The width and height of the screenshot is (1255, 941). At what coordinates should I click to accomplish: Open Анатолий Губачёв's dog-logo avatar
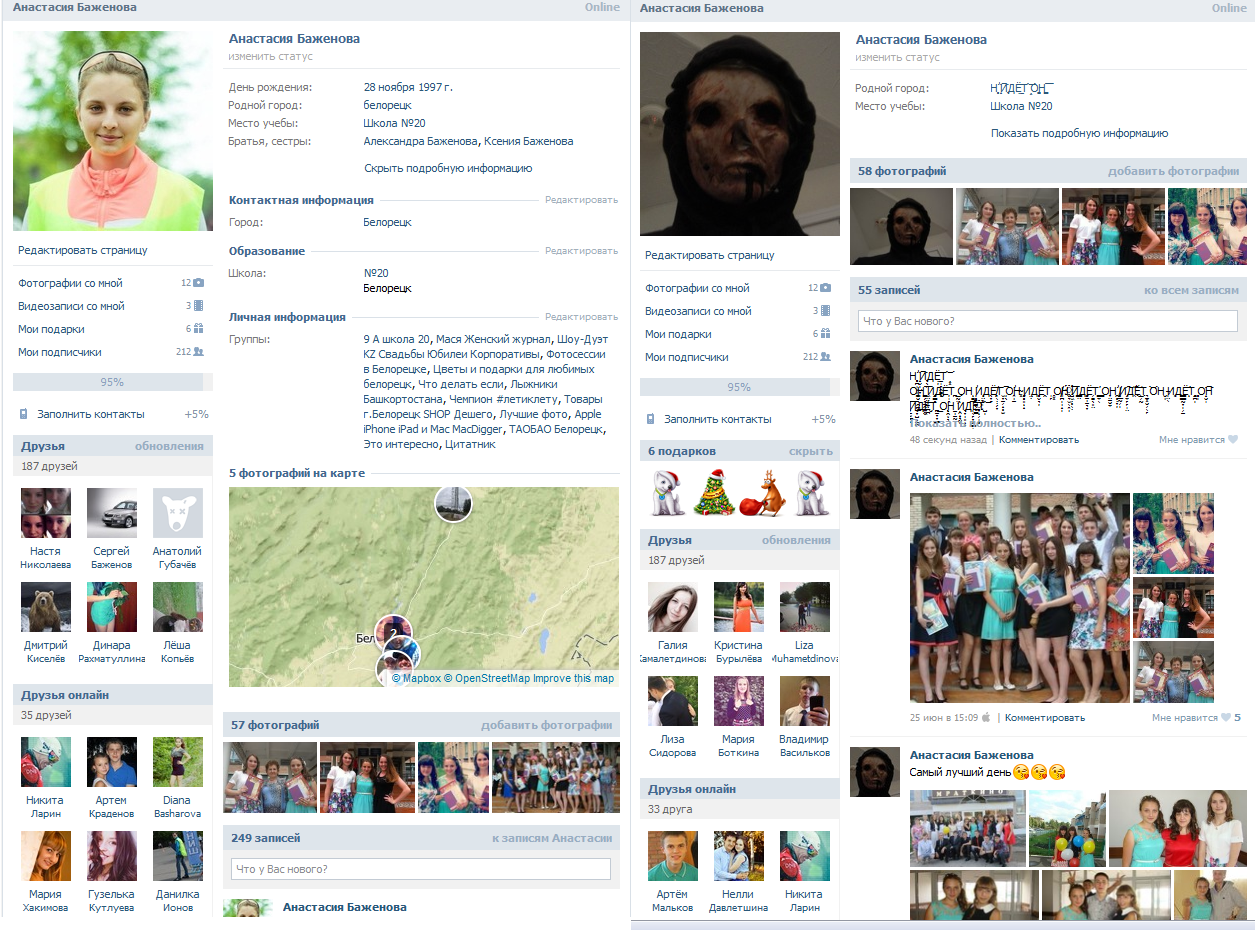(178, 513)
